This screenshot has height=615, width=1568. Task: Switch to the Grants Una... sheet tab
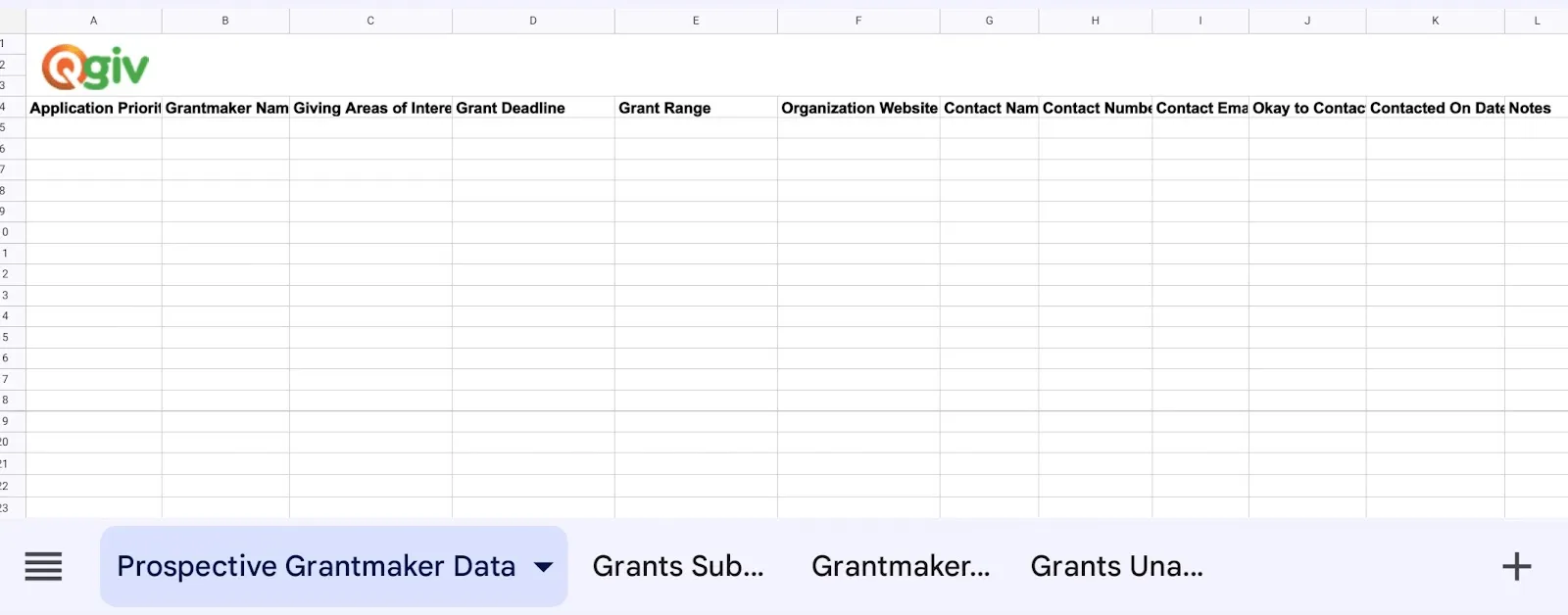pyautogui.click(x=1116, y=566)
